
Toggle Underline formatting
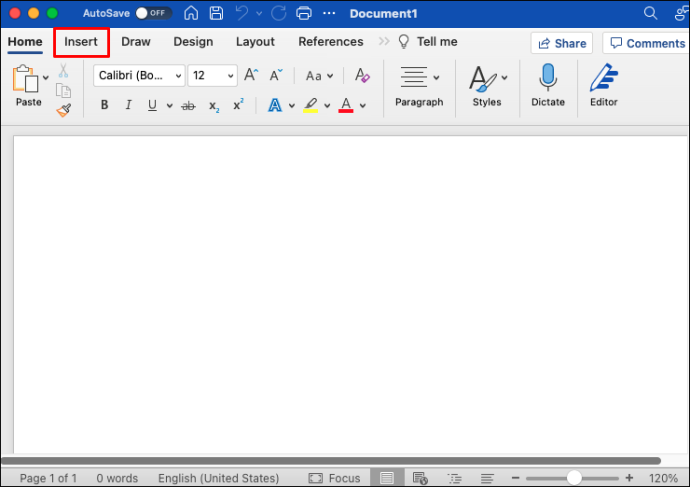pos(152,105)
